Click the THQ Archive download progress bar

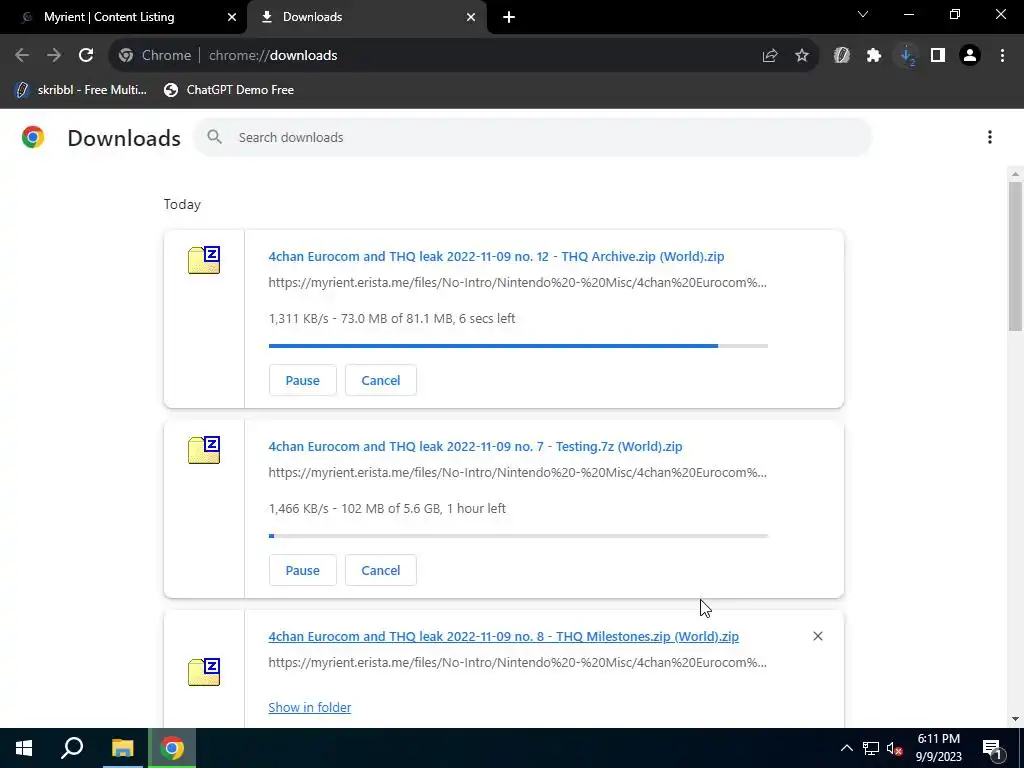pyautogui.click(x=518, y=345)
